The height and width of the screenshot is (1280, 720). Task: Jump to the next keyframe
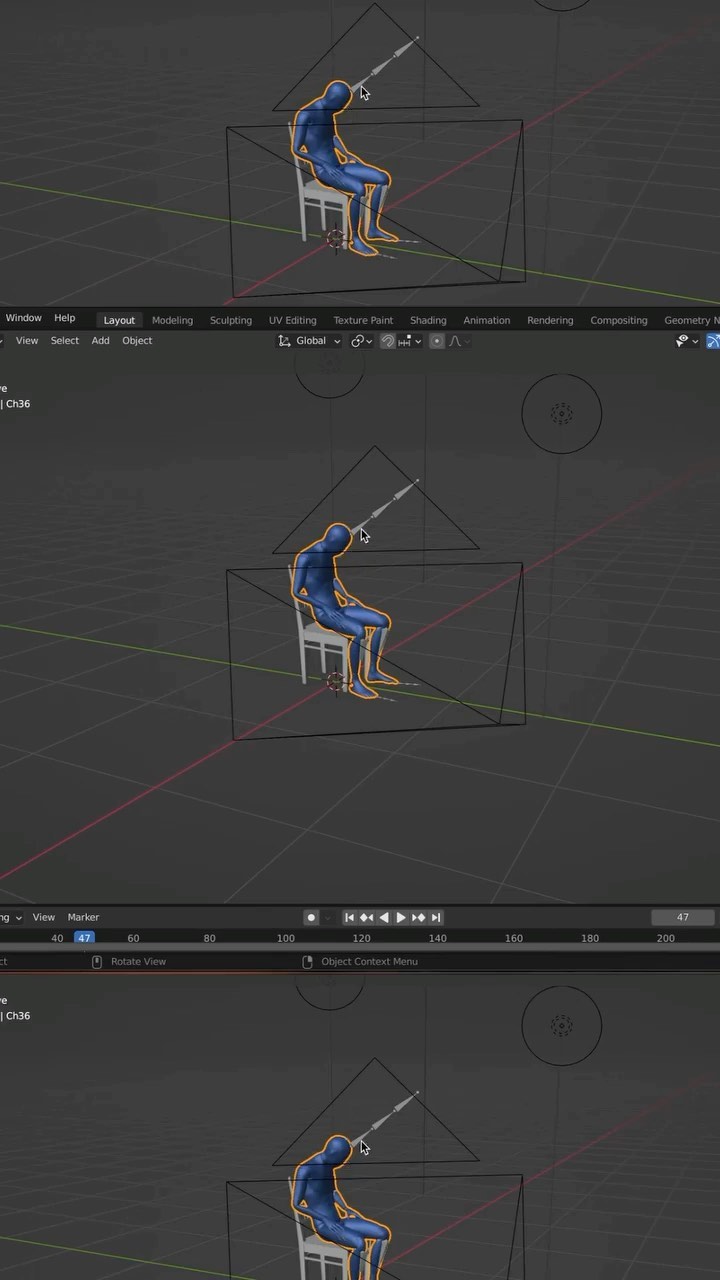418,917
